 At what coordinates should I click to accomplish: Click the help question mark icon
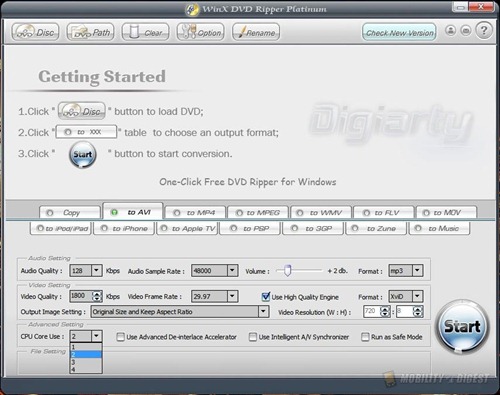484,31
